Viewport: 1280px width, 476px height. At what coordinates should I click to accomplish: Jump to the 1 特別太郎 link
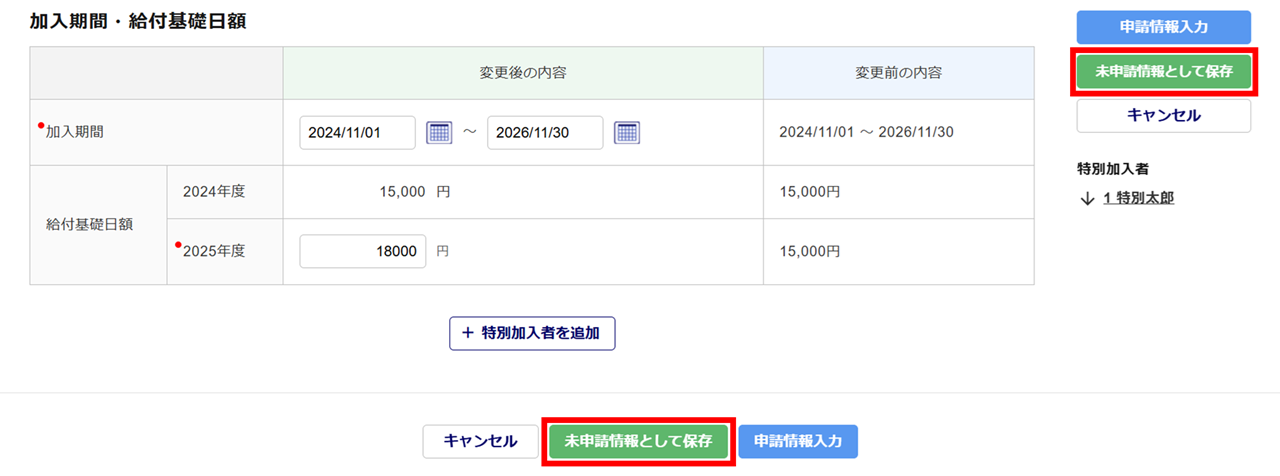1138,198
